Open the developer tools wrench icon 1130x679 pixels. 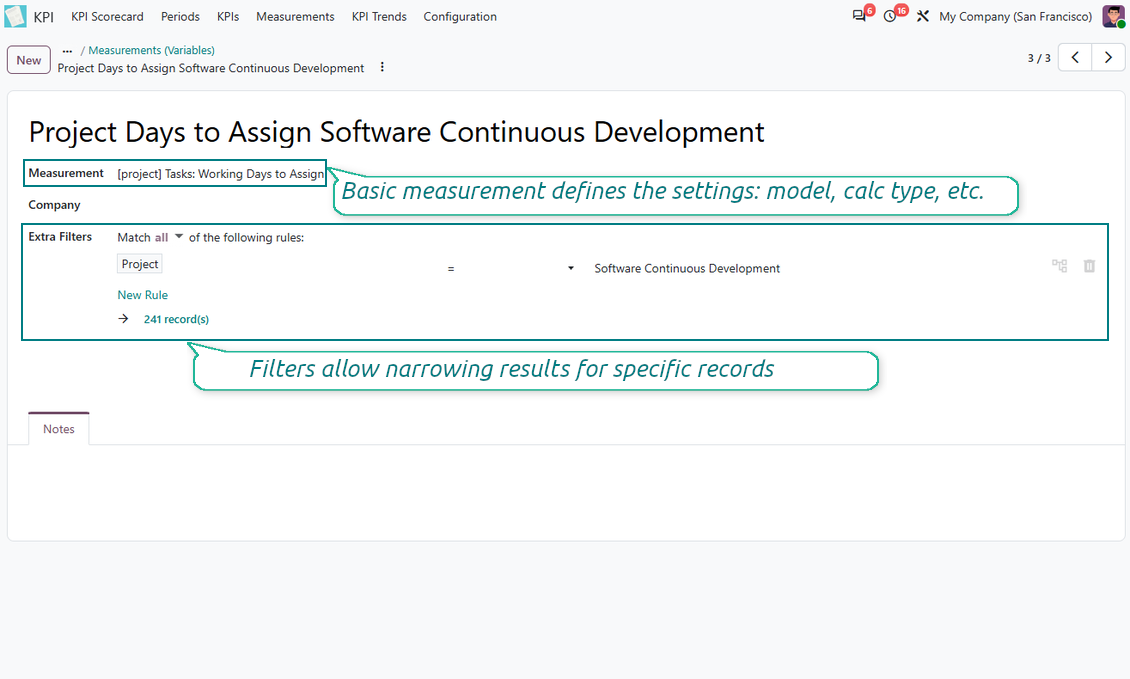[x=922, y=16]
